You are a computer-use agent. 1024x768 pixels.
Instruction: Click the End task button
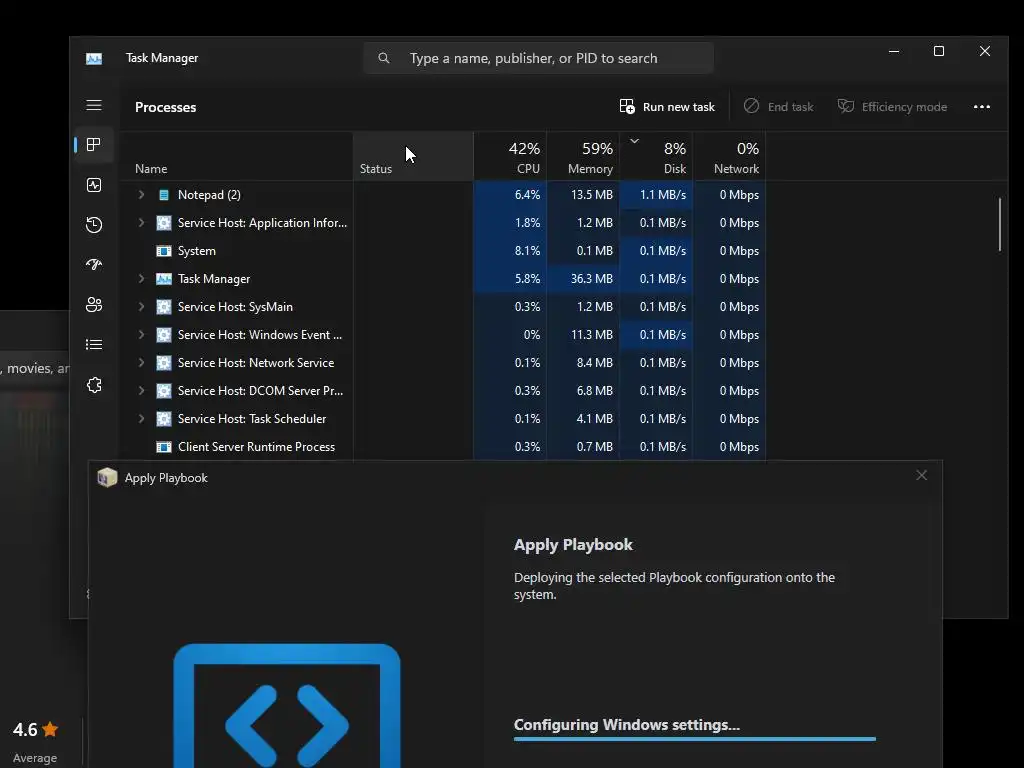pos(778,106)
